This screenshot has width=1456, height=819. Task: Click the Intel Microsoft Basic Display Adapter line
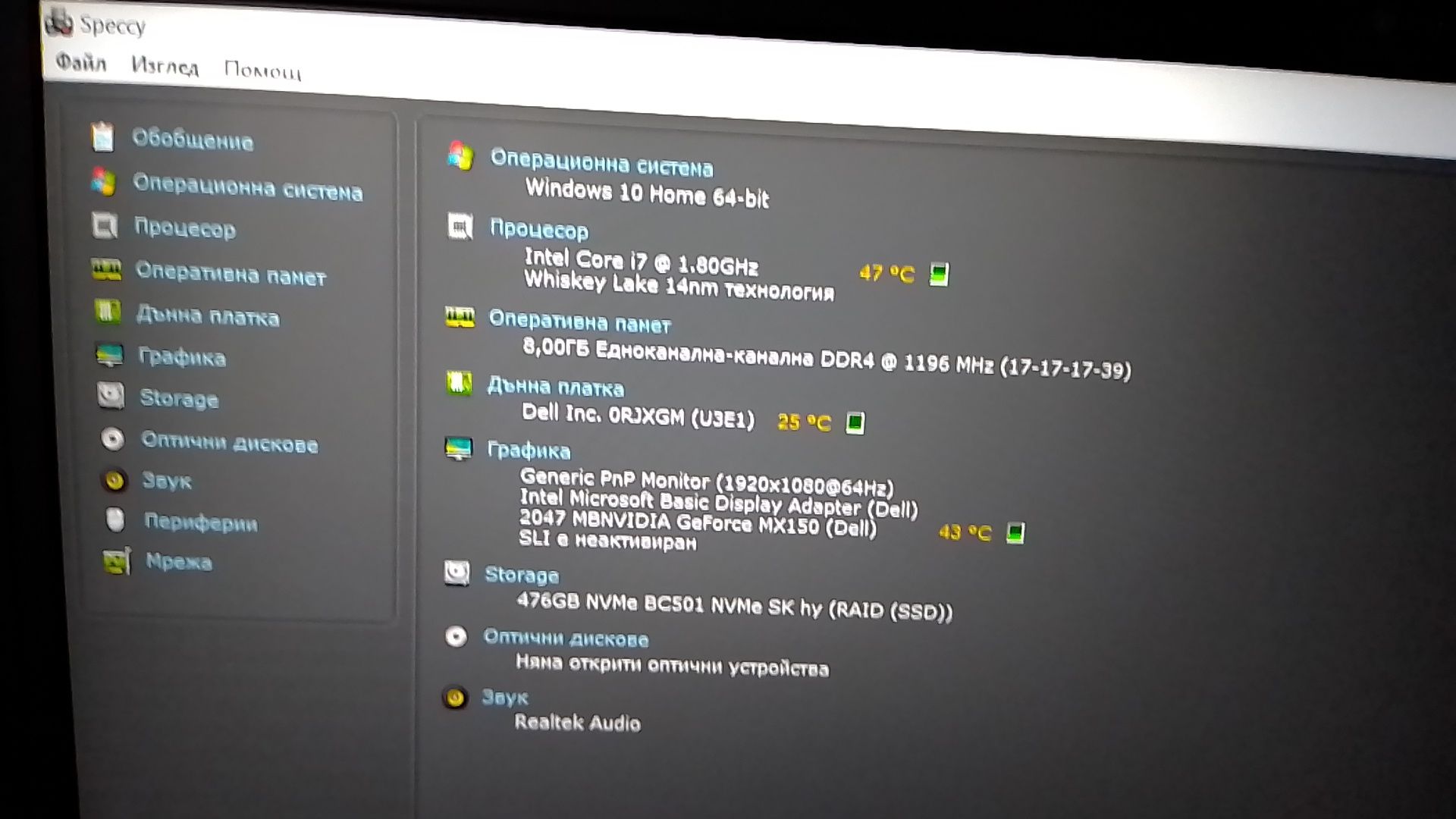tap(718, 503)
